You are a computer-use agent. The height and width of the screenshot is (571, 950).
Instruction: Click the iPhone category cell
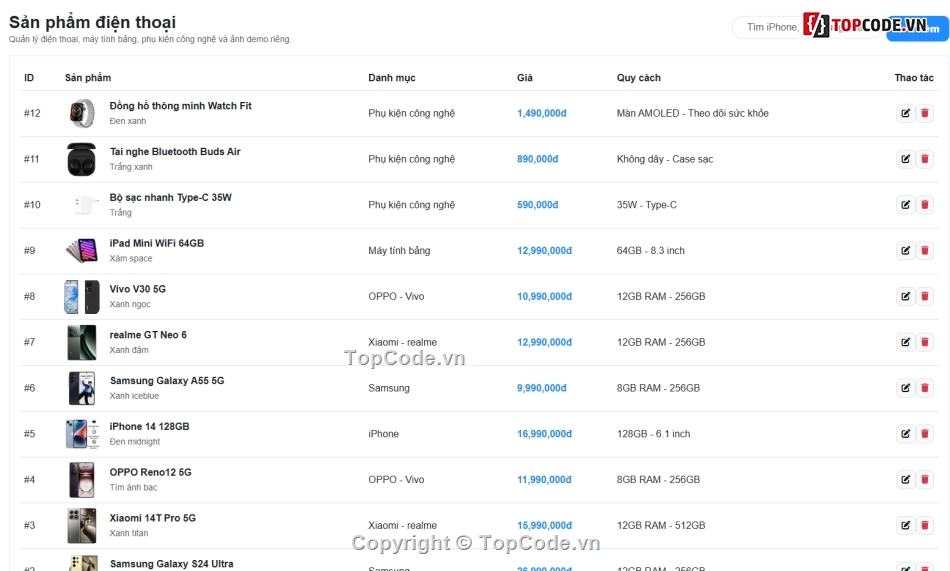point(384,433)
